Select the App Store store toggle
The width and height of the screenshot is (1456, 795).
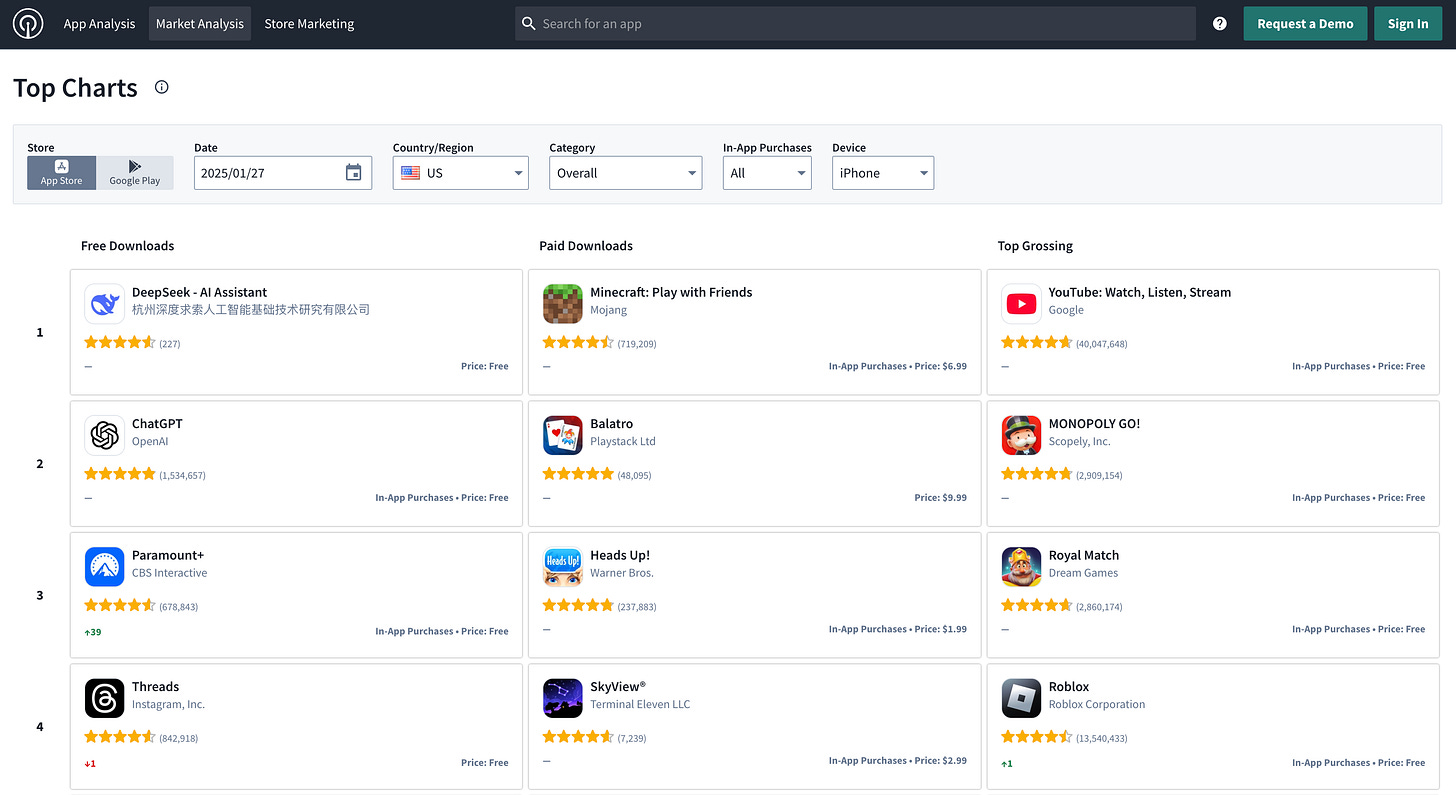pos(62,173)
